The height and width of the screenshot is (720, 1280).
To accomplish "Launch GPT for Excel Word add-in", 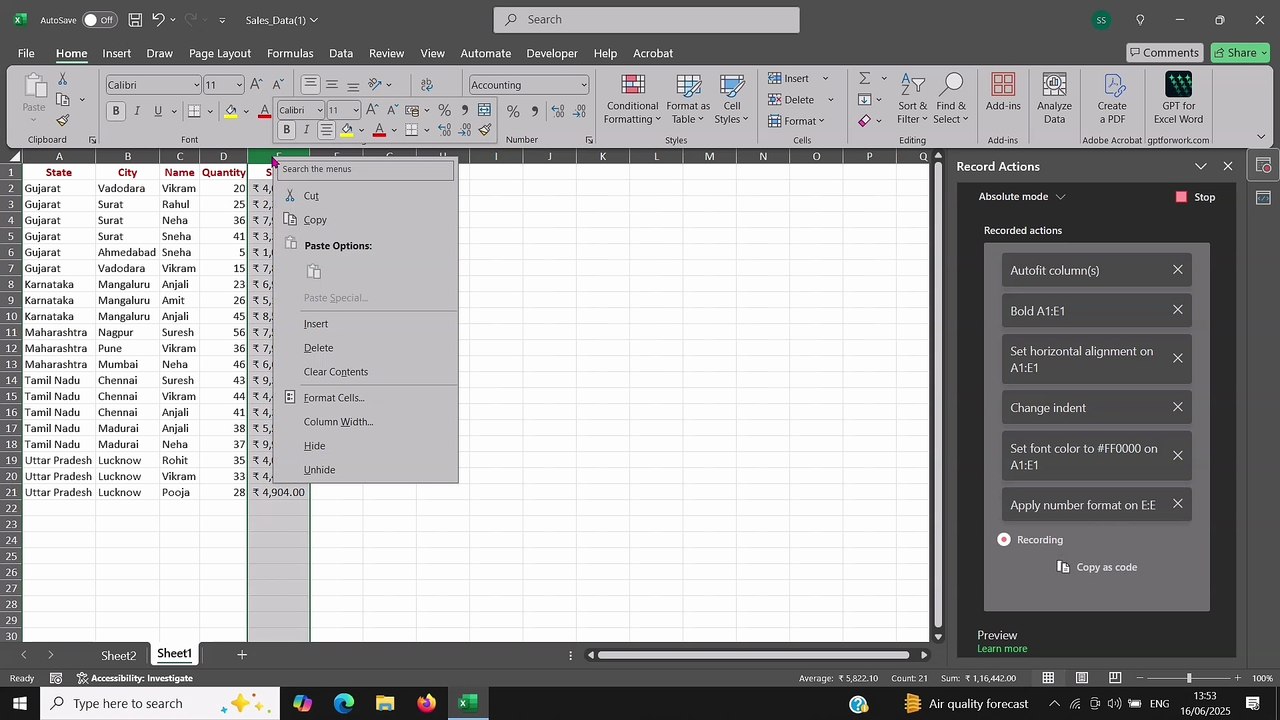I will click(1178, 98).
